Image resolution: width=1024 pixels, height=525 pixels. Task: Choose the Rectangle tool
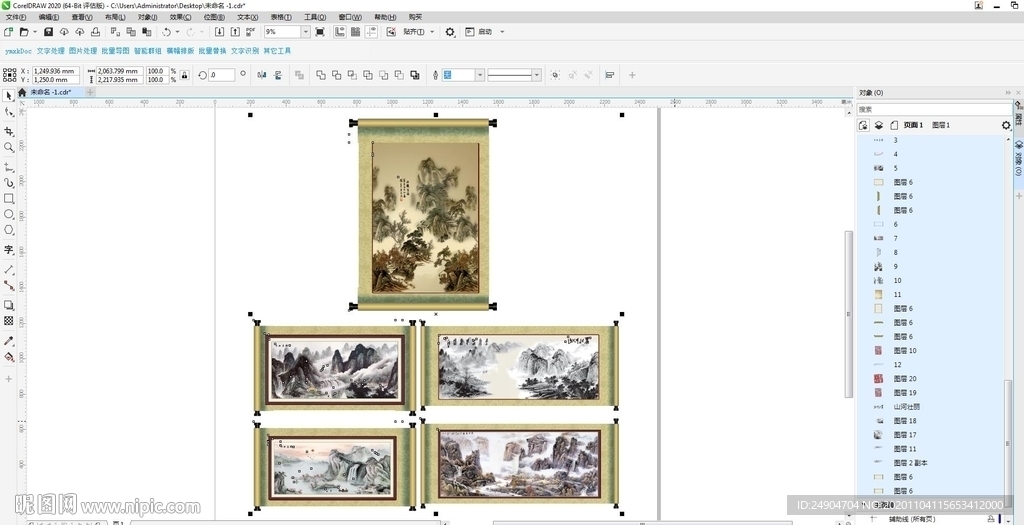pos(9,198)
